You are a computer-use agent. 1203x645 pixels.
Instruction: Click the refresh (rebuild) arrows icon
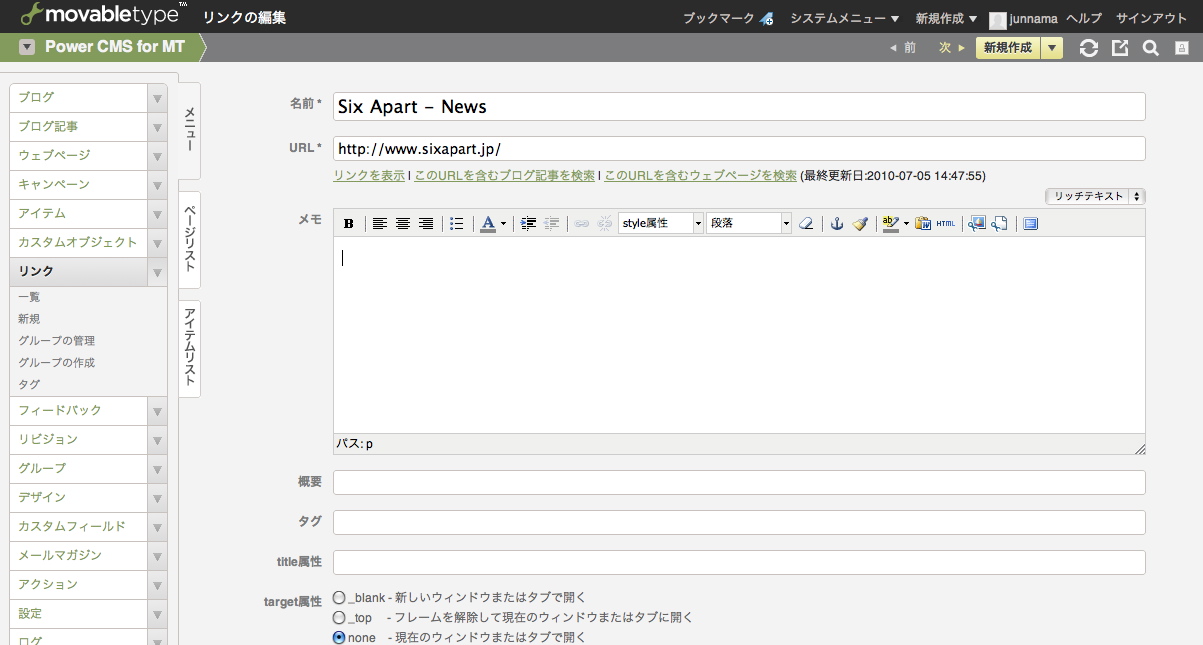1089,48
